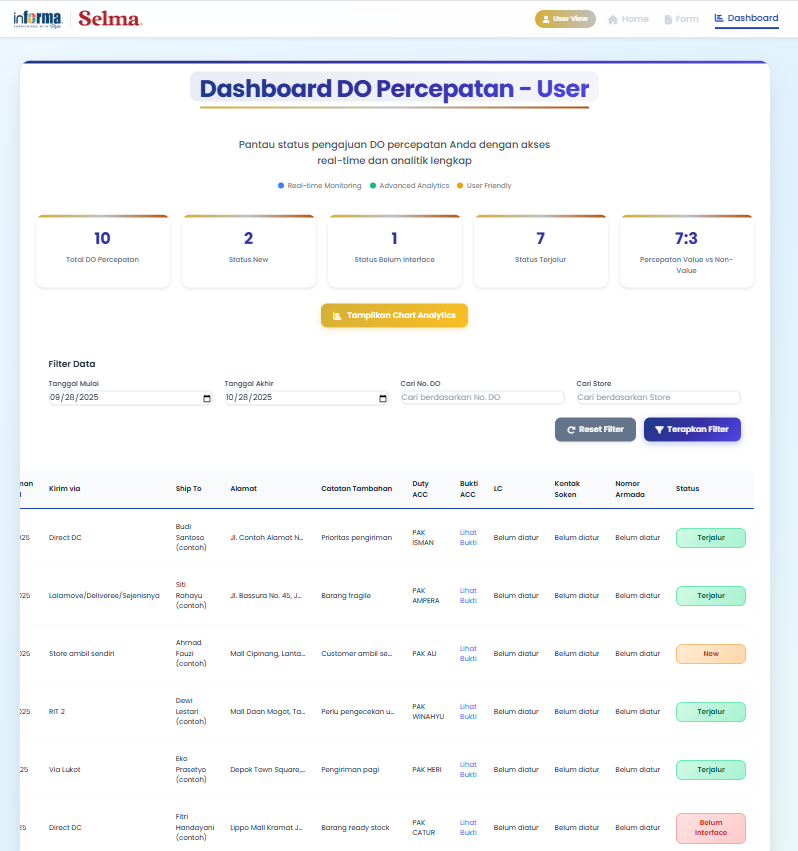Screen dimensions: 798x851
Task: Go to the Home menu
Action: 628,19
